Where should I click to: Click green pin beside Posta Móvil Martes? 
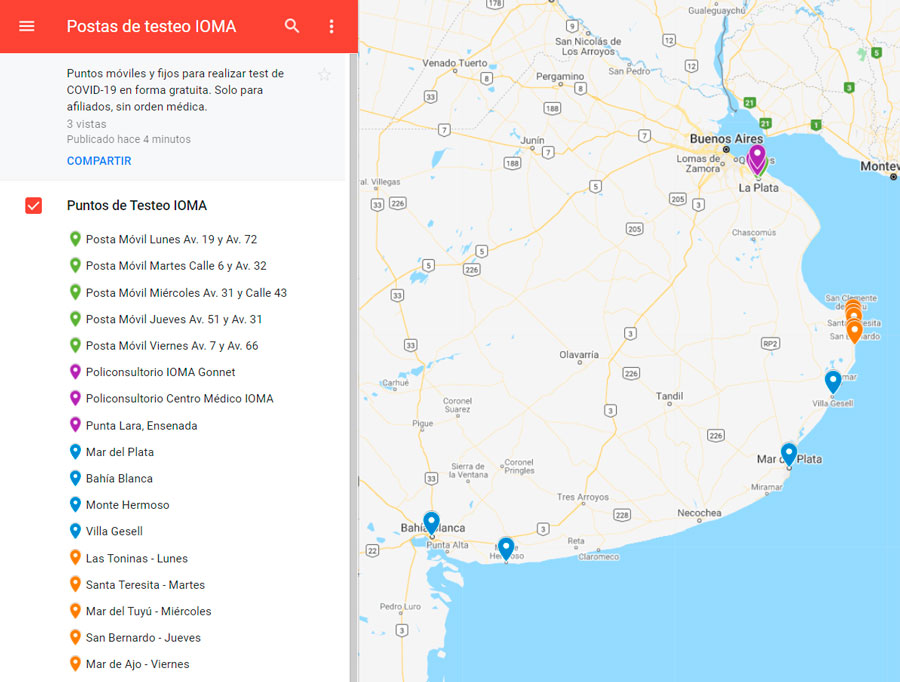75,265
